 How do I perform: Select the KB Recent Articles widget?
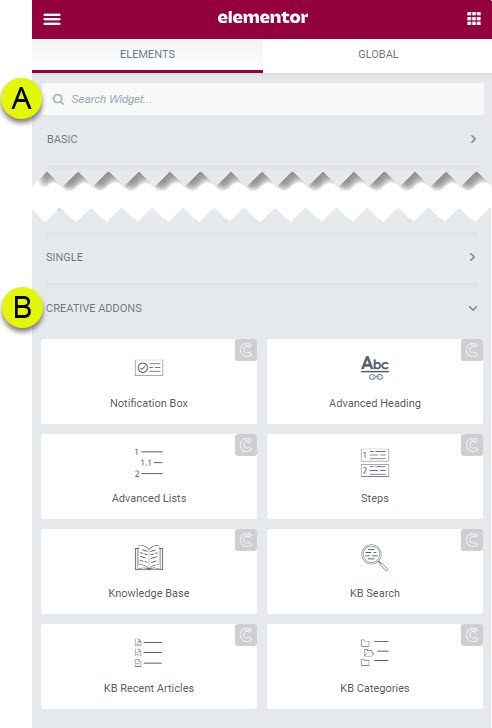coord(149,666)
